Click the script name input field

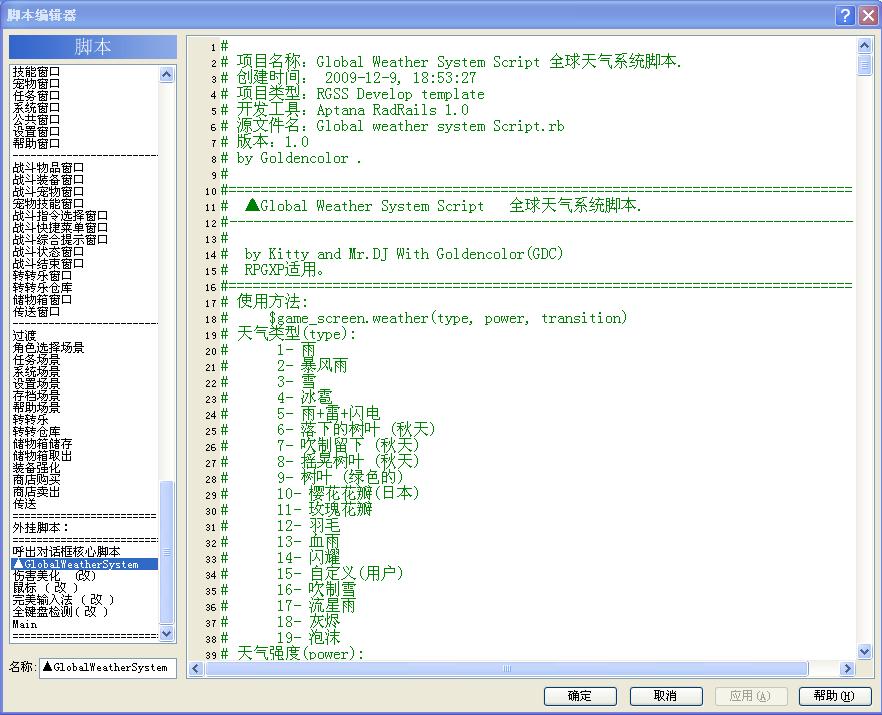pyautogui.click(x=107, y=668)
